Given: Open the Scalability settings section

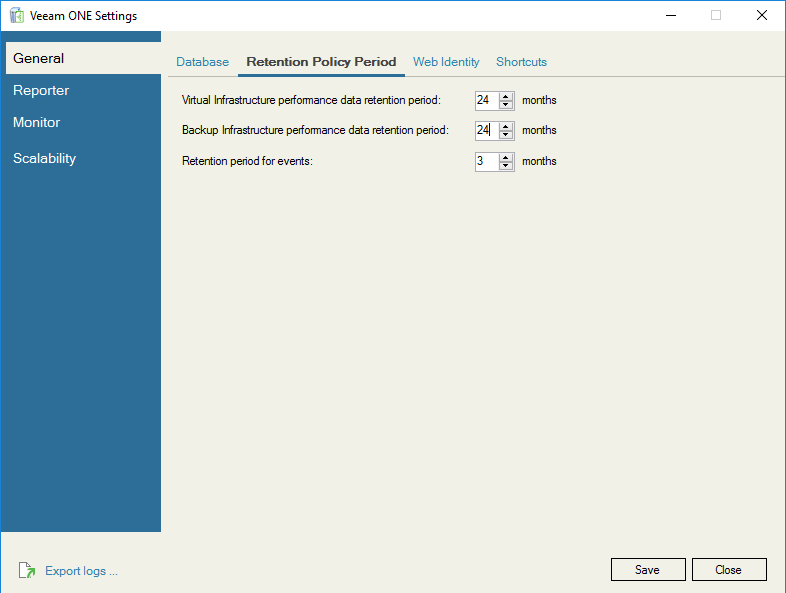Looking at the screenshot, I should pyautogui.click(x=45, y=158).
